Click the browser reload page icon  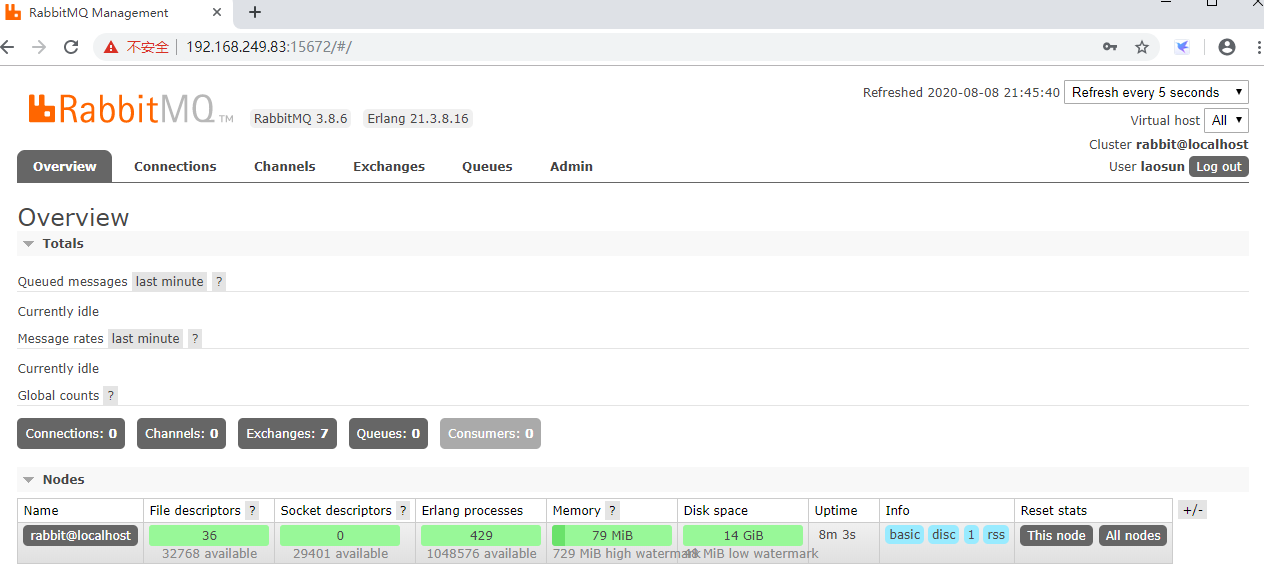click(71, 47)
